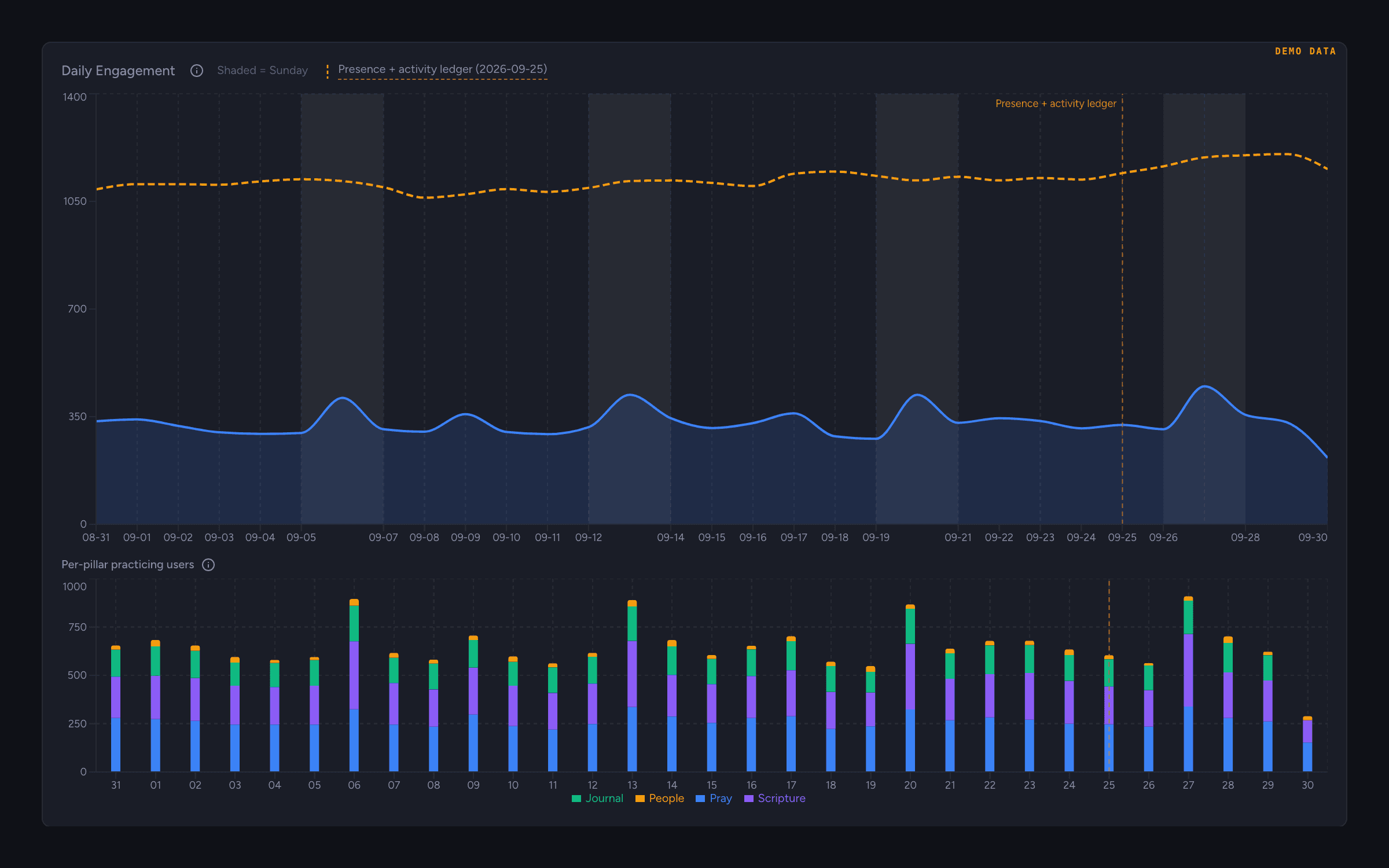1389x868 pixels.
Task: Toggle the Journal legend entry
Action: click(x=597, y=799)
